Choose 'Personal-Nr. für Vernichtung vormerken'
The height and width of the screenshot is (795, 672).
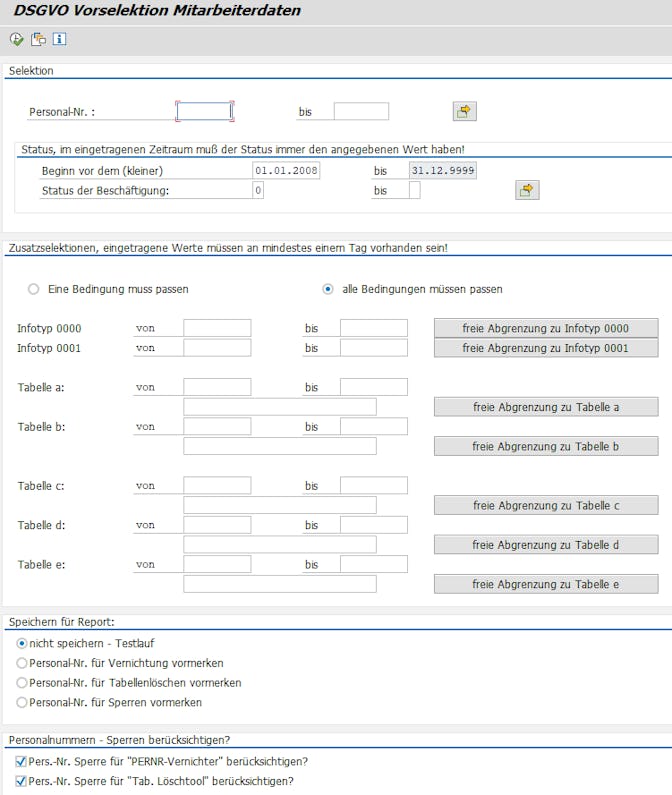(x=22, y=663)
